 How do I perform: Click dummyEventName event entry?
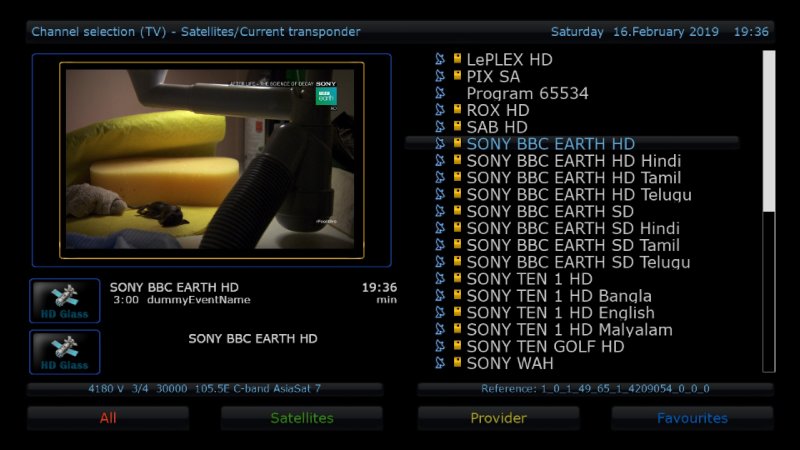click(x=198, y=299)
